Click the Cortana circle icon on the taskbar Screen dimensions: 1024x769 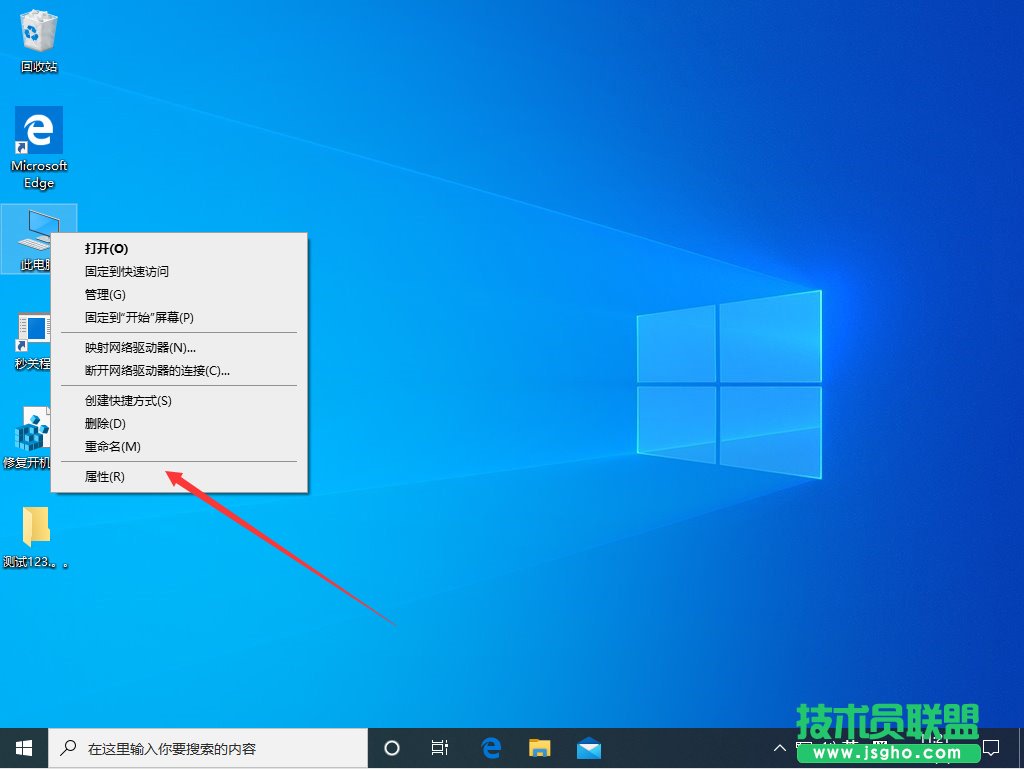tap(391, 747)
